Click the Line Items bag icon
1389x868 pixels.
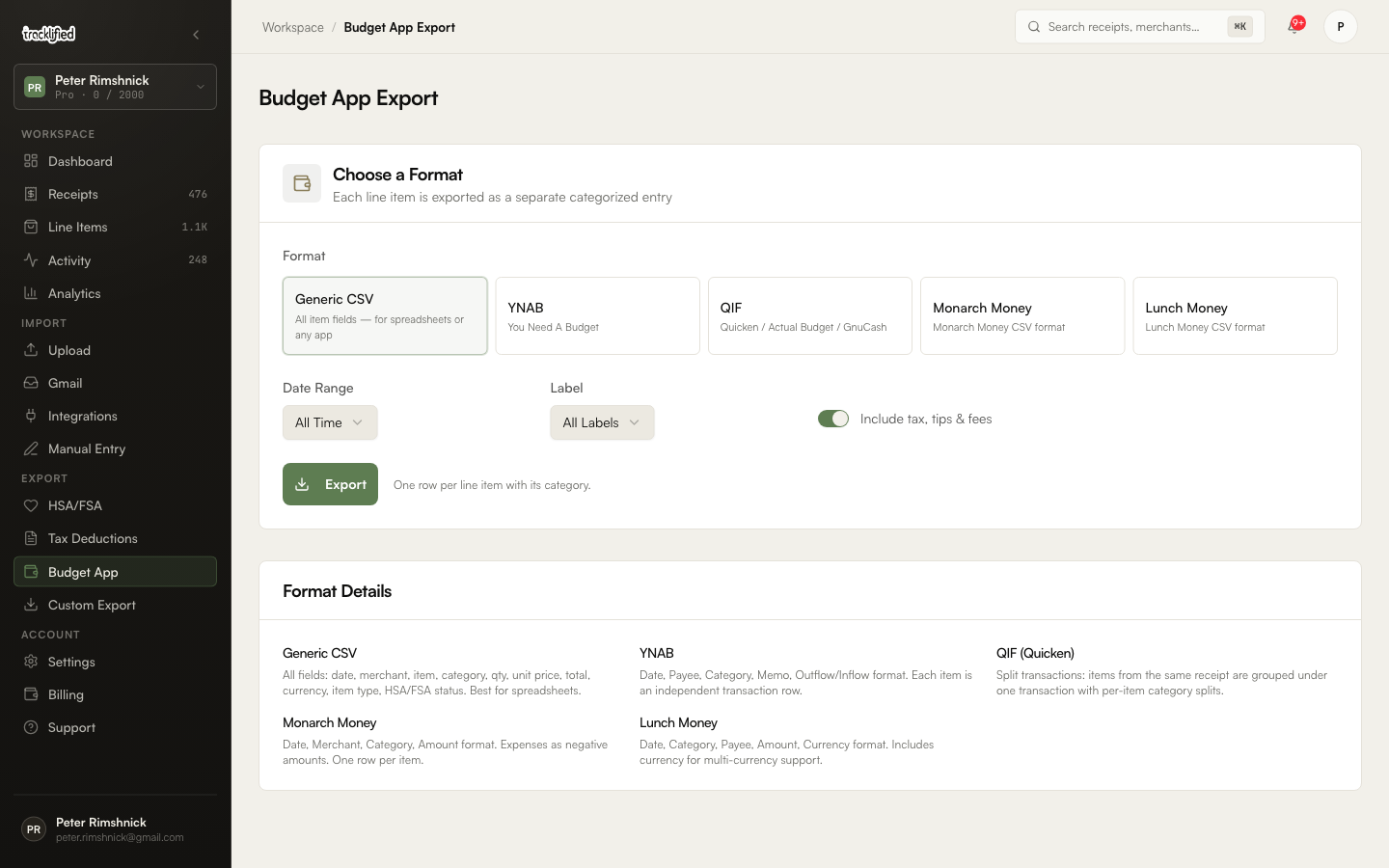[x=31, y=227]
